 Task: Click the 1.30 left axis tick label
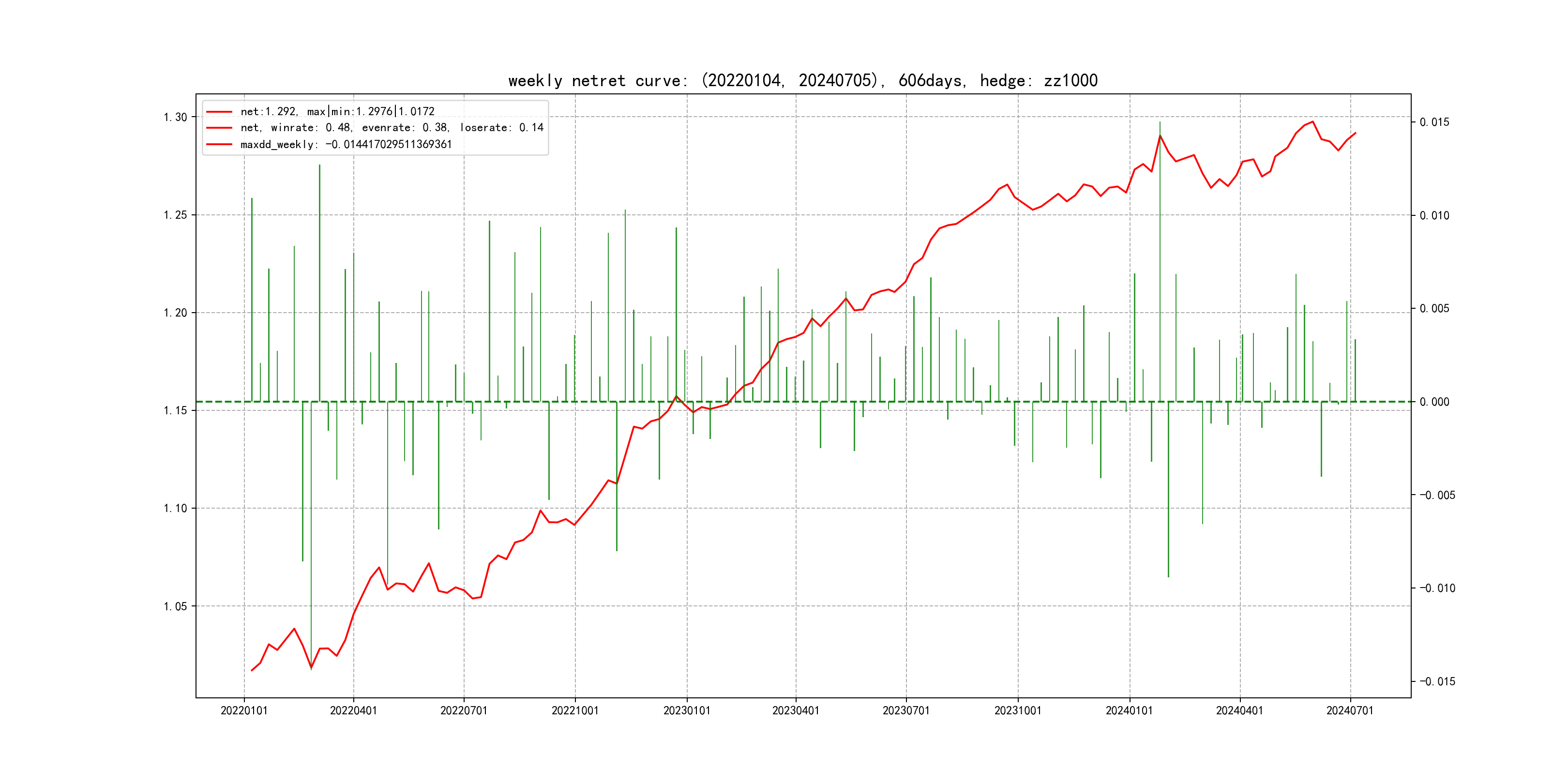(175, 117)
